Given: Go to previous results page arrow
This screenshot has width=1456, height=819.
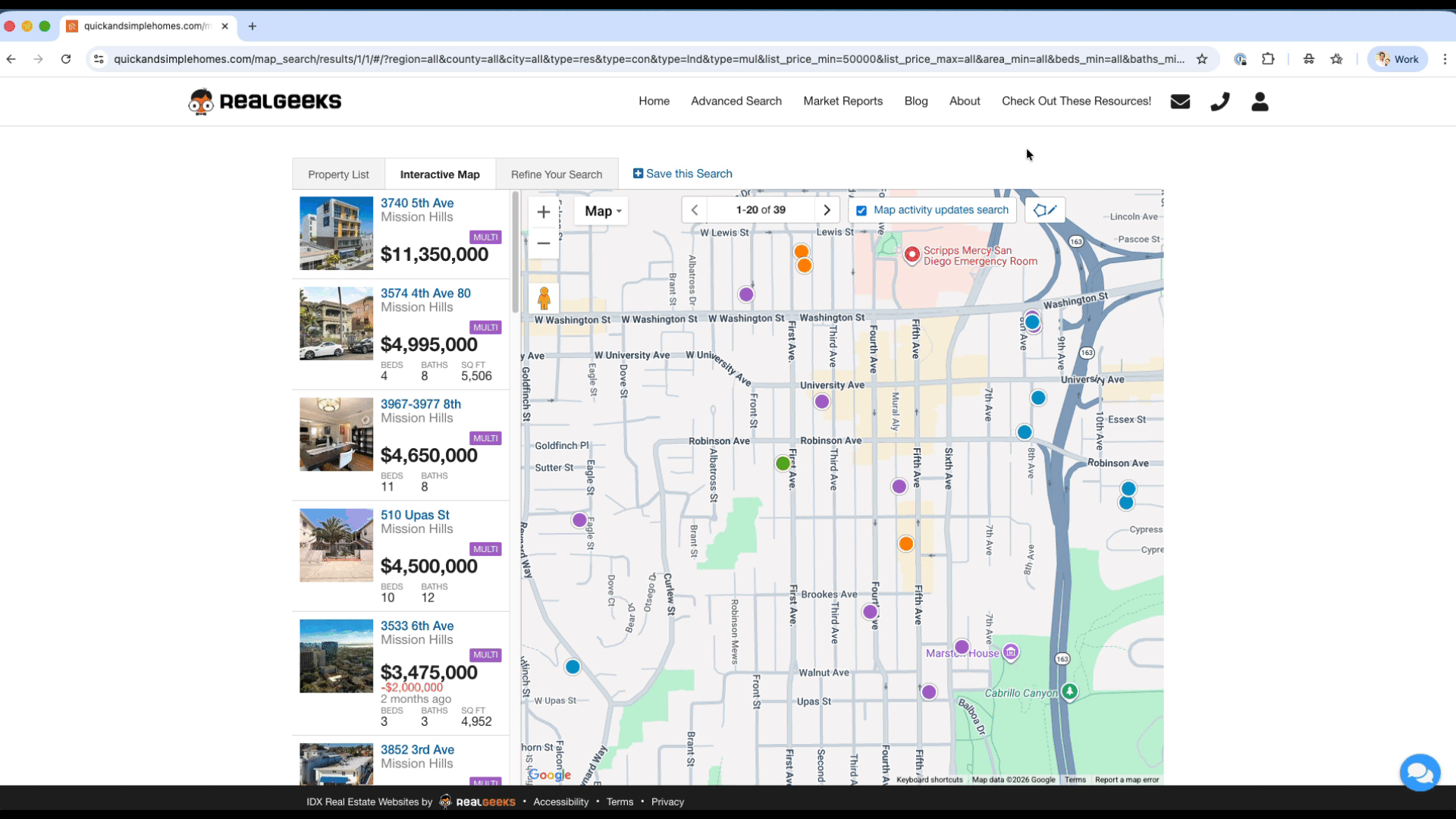Looking at the screenshot, I should (x=695, y=210).
